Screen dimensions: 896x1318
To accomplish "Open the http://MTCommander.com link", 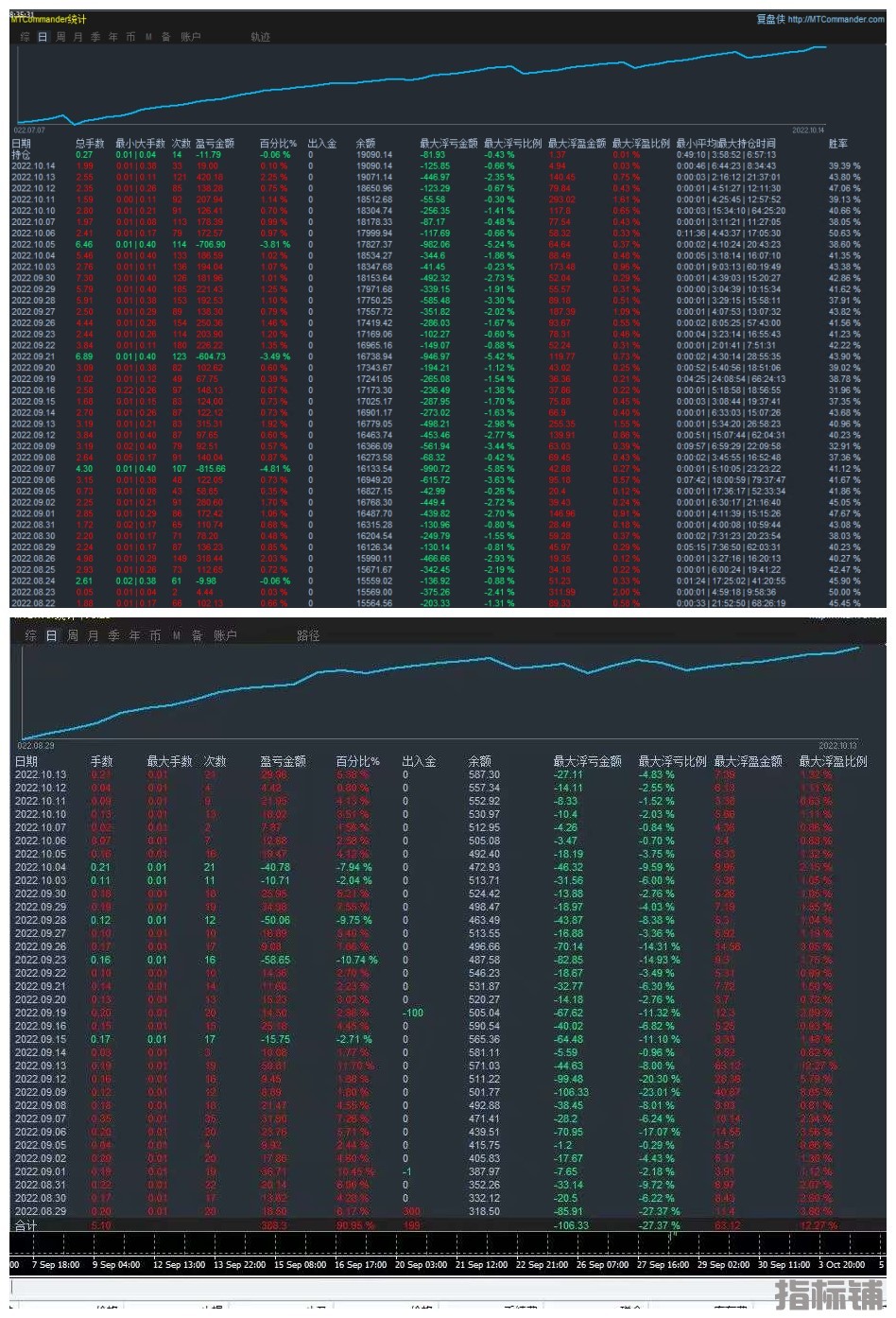I will [836, 19].
